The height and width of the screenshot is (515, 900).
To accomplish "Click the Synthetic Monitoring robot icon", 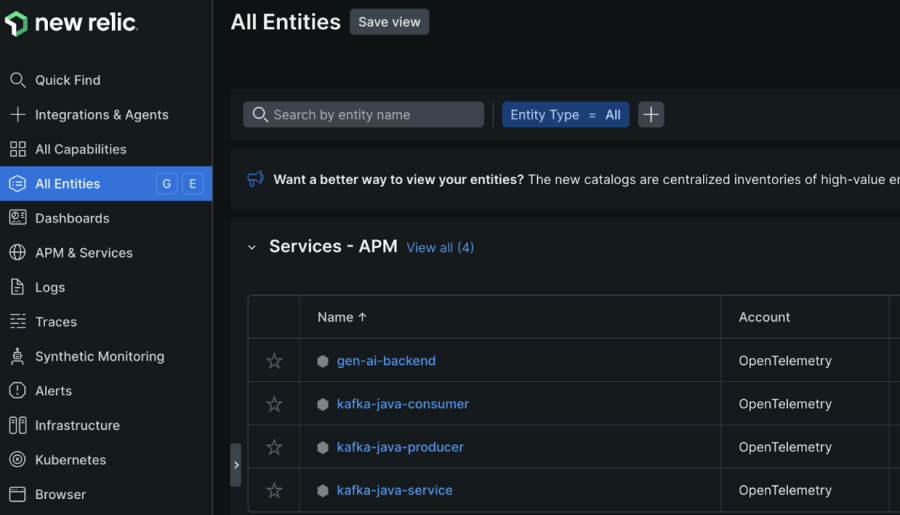I will (x=17, y=356).
